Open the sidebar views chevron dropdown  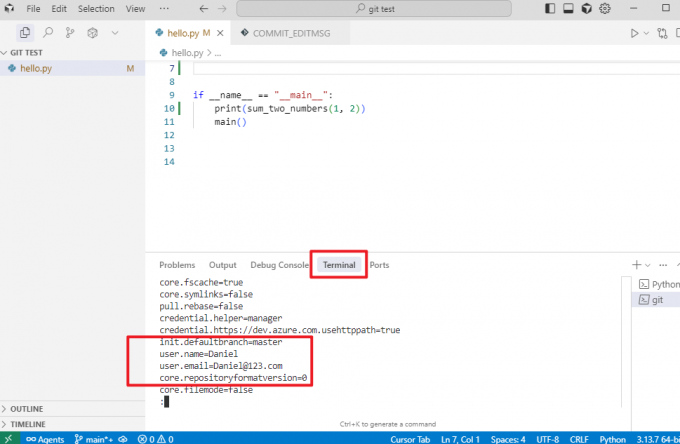point(115,33)
